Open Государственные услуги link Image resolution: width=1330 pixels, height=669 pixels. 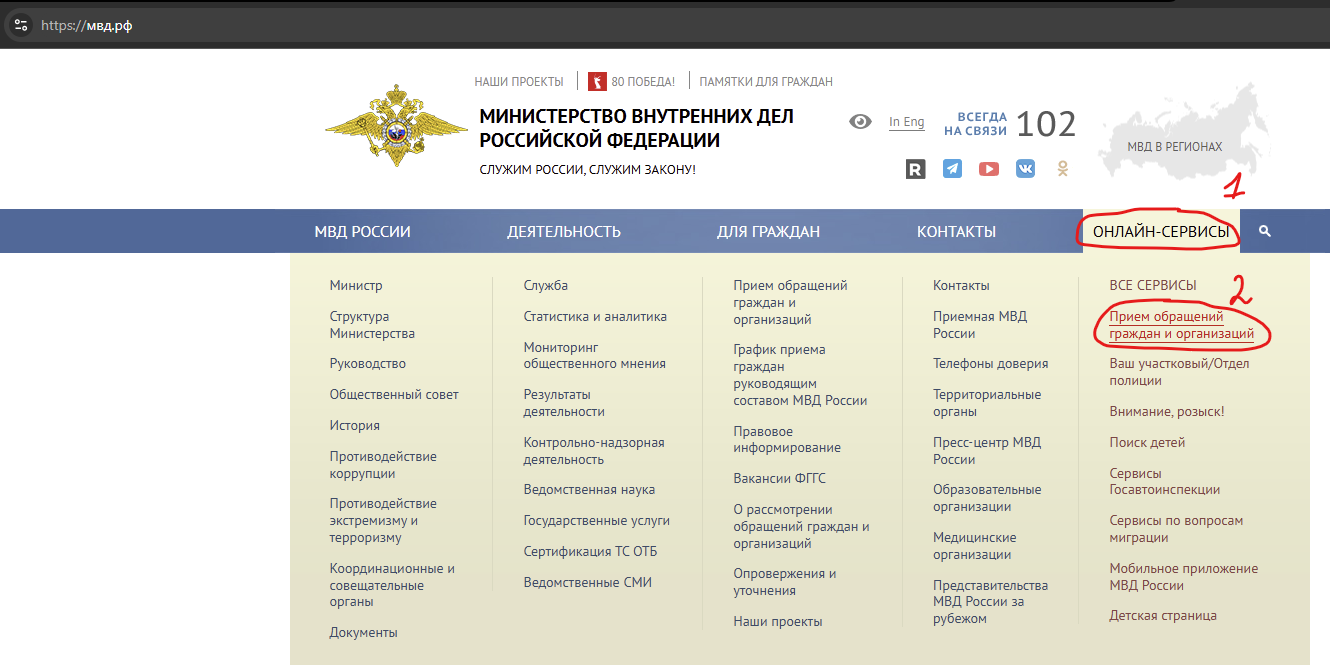[597, 520]
